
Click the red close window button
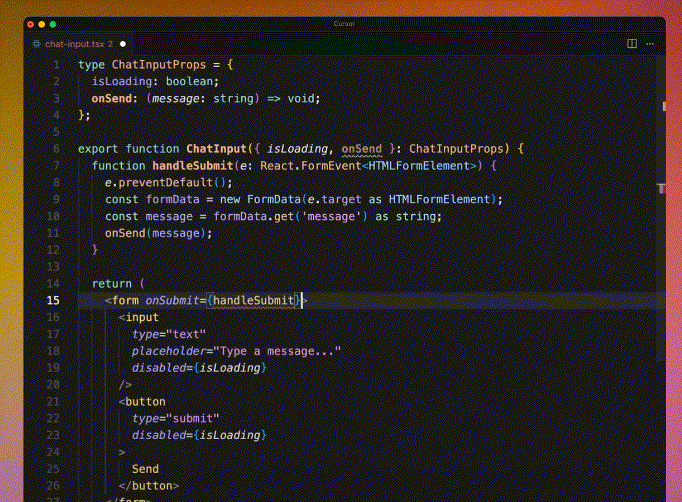[x=30, y=24]
